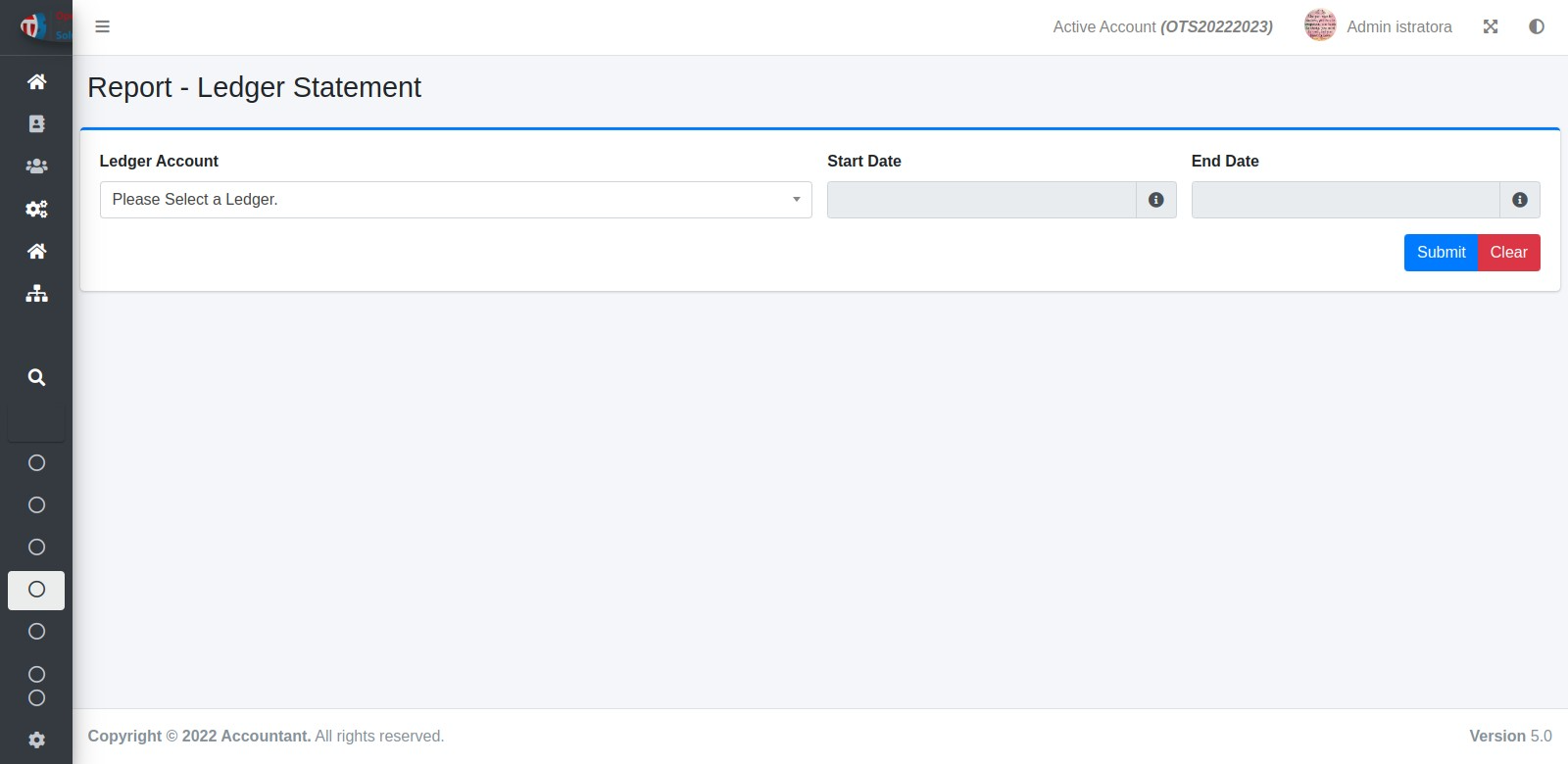Click the gear icon at sidebar bottom

36,740
